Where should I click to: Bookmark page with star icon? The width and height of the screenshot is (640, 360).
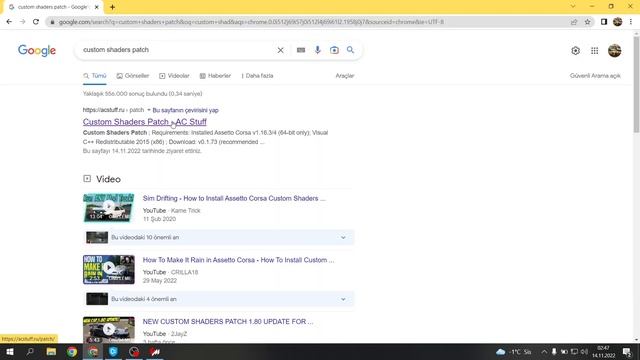pyautogui.click(x=587, y=22)
